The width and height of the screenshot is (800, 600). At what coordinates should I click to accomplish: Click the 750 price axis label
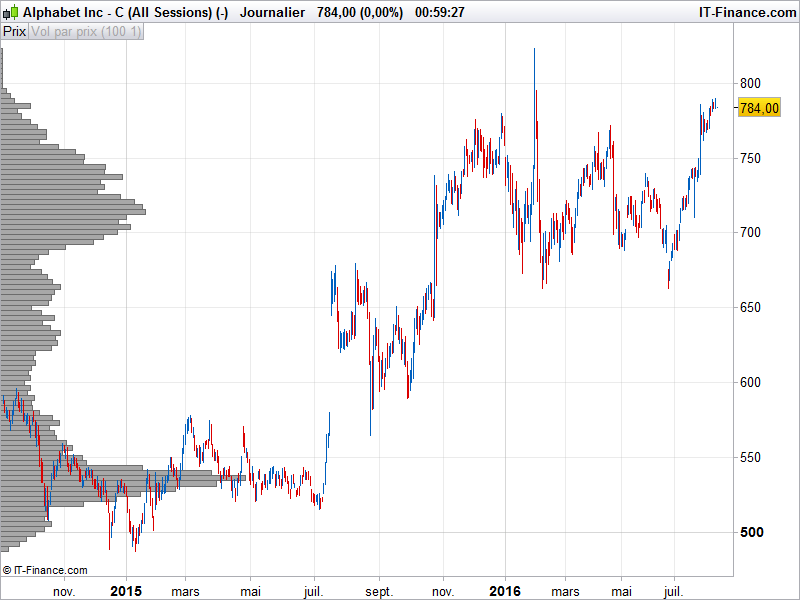pyautogui.click(x=750, y=159)
